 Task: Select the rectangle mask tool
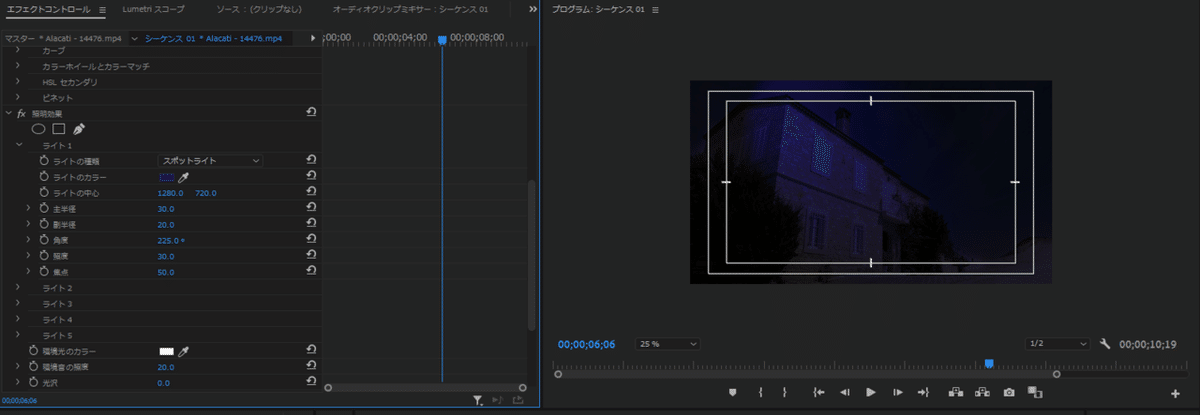pyautogui.click(x=59, y=129)
